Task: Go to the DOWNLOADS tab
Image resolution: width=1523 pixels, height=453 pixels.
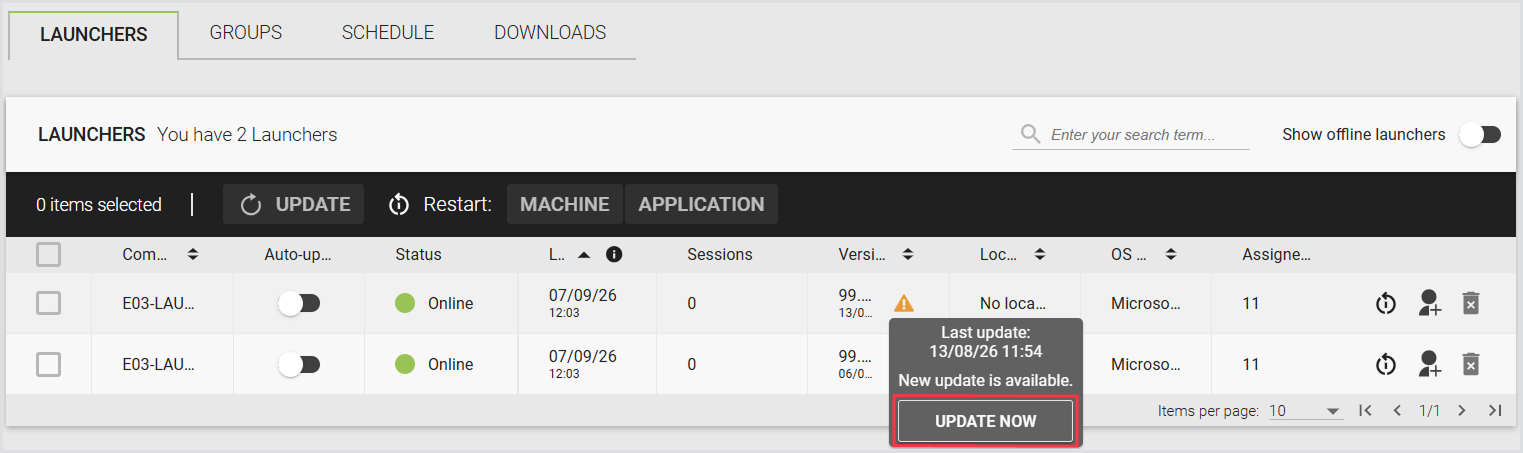Action: (550, 32)
